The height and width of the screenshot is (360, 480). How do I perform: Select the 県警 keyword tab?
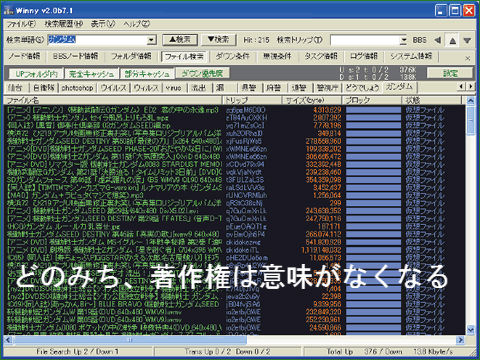249,88
